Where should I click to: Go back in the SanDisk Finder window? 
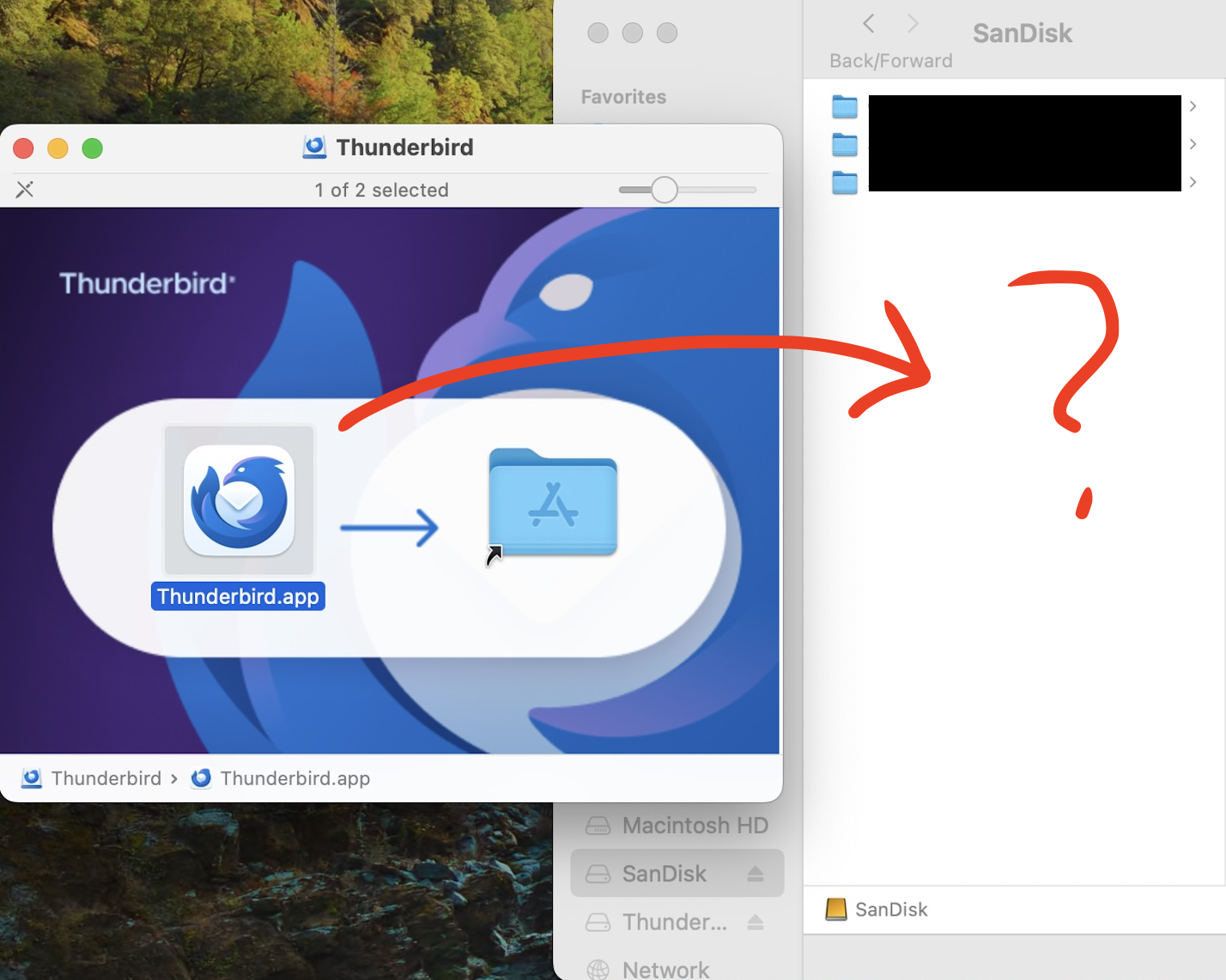[x=869, y=24]
